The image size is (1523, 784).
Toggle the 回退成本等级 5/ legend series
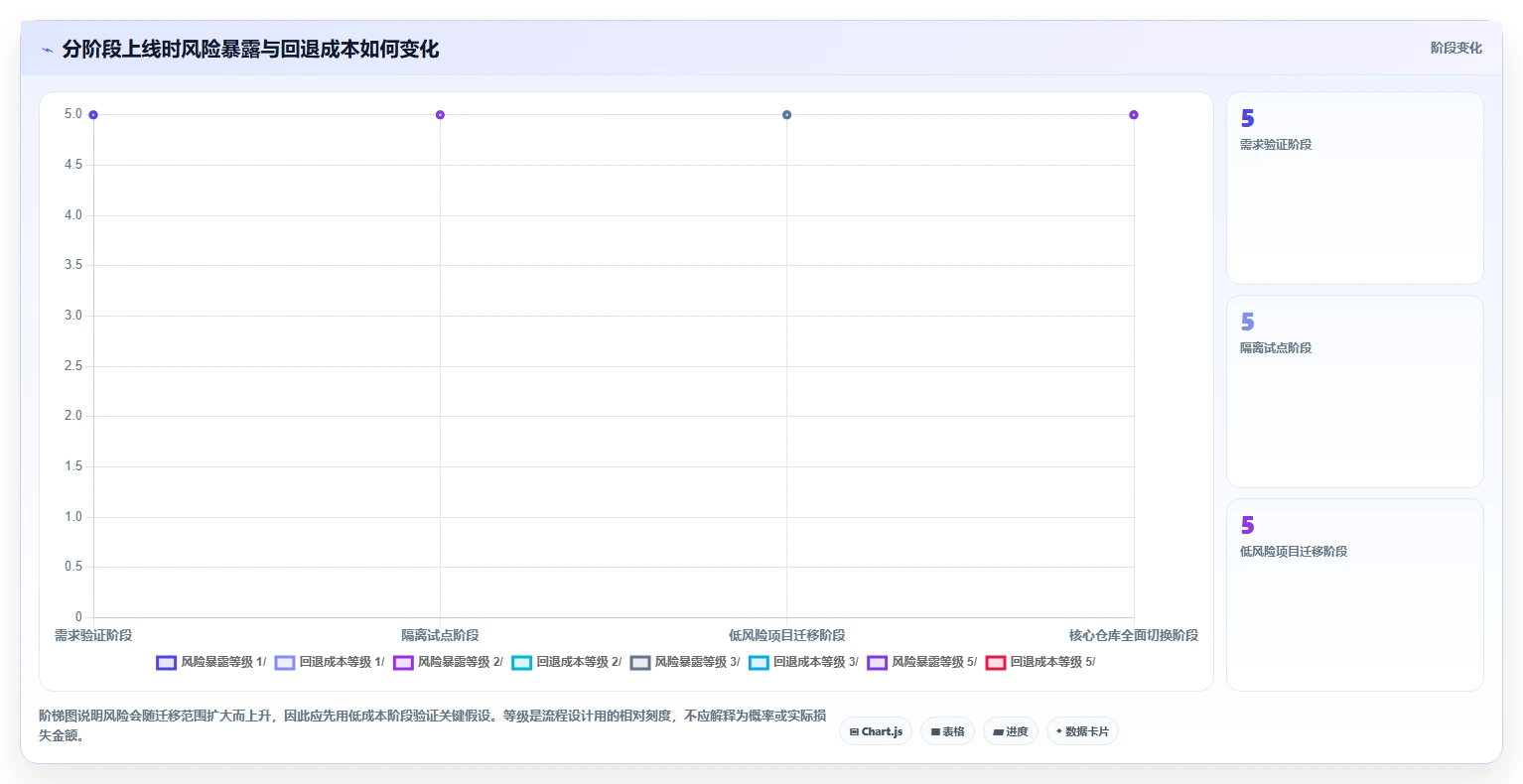[1040, 662]
